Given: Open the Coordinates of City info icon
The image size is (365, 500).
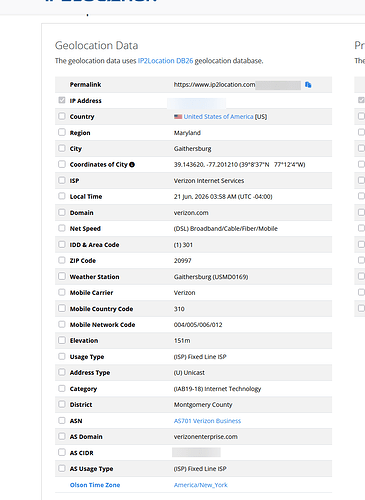Looking at the screenshot, I should [x=132, y=165].
